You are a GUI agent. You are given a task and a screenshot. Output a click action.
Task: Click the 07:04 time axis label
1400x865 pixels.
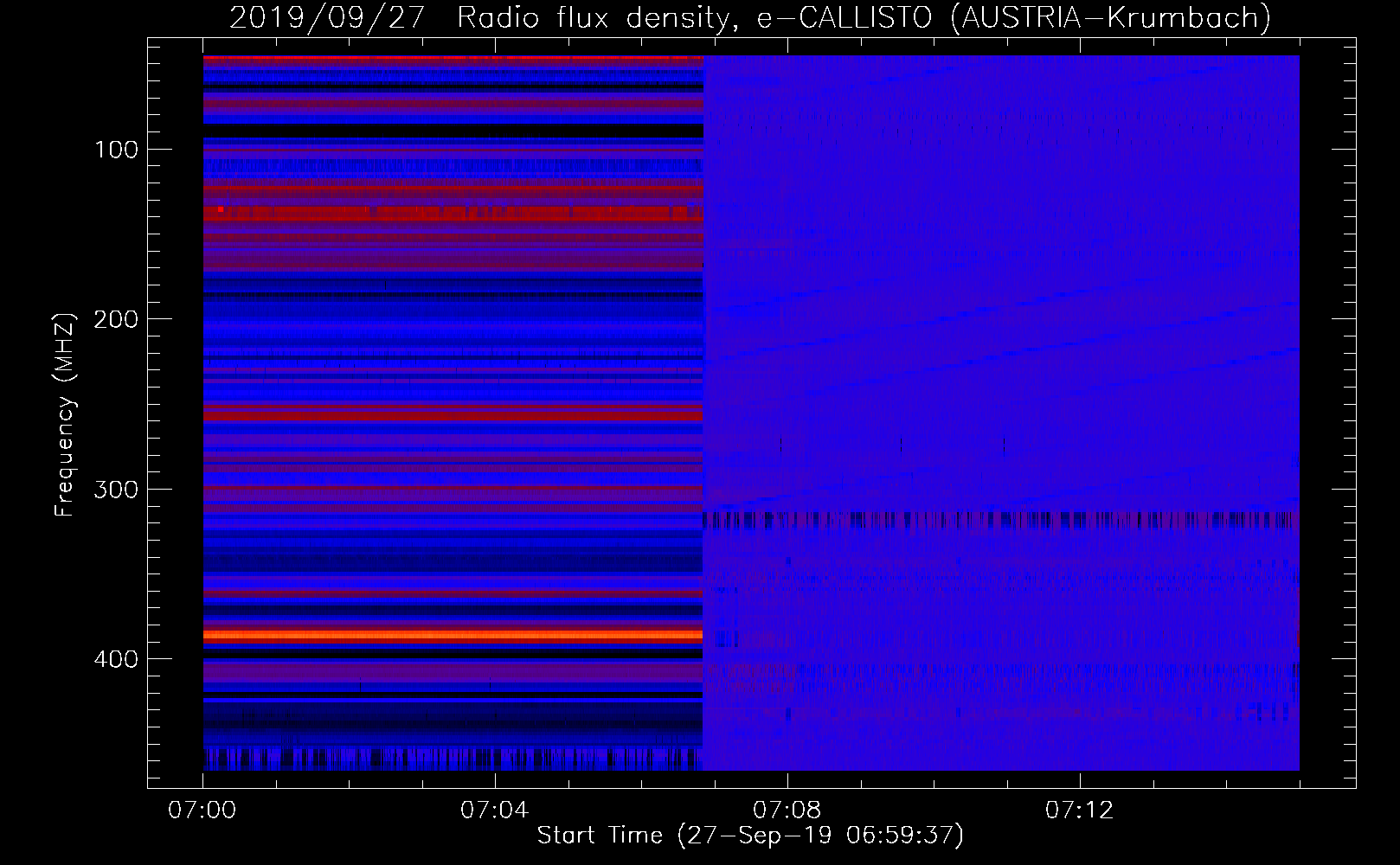495,811
